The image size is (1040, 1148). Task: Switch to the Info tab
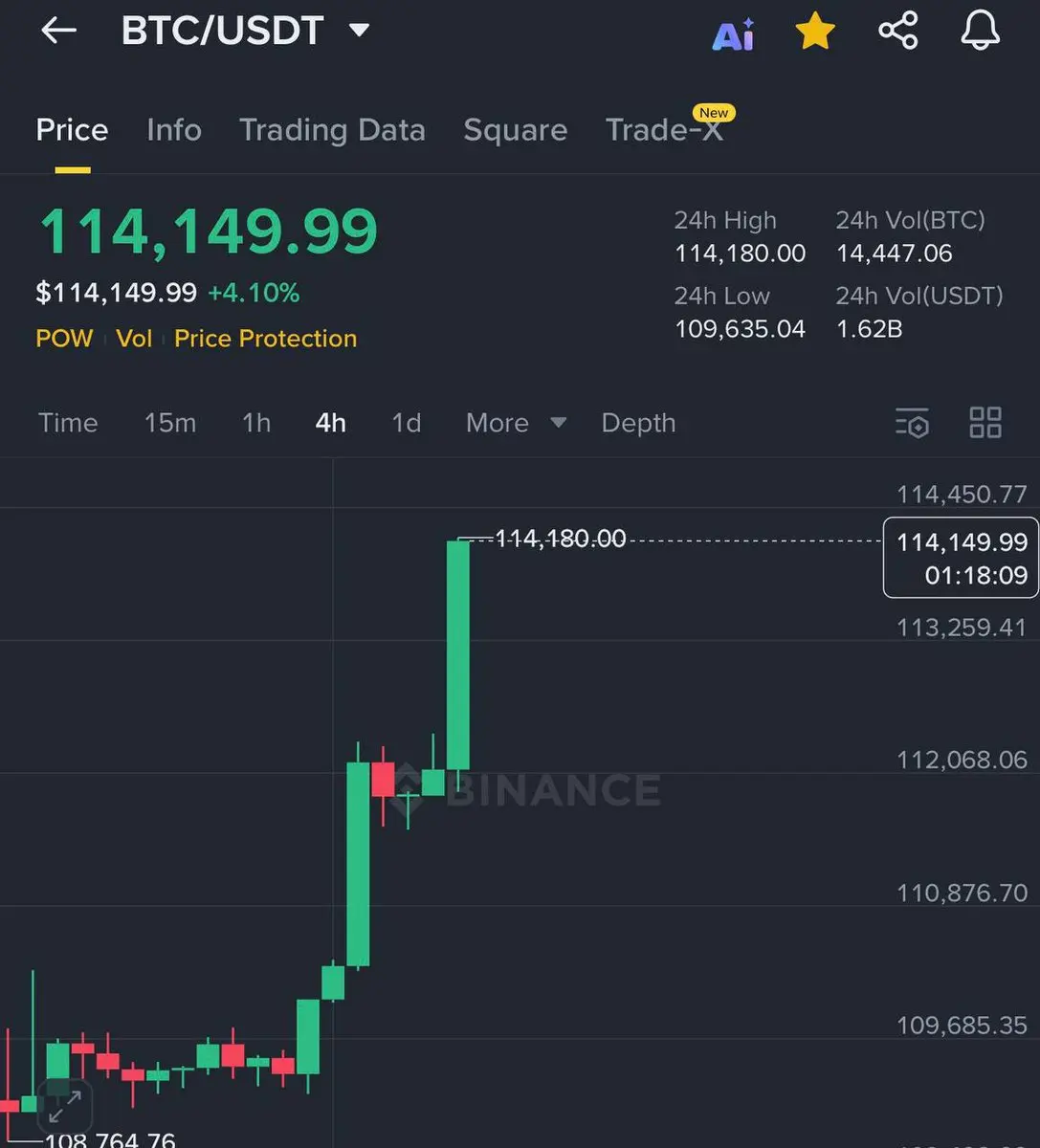tap(174, 130)
